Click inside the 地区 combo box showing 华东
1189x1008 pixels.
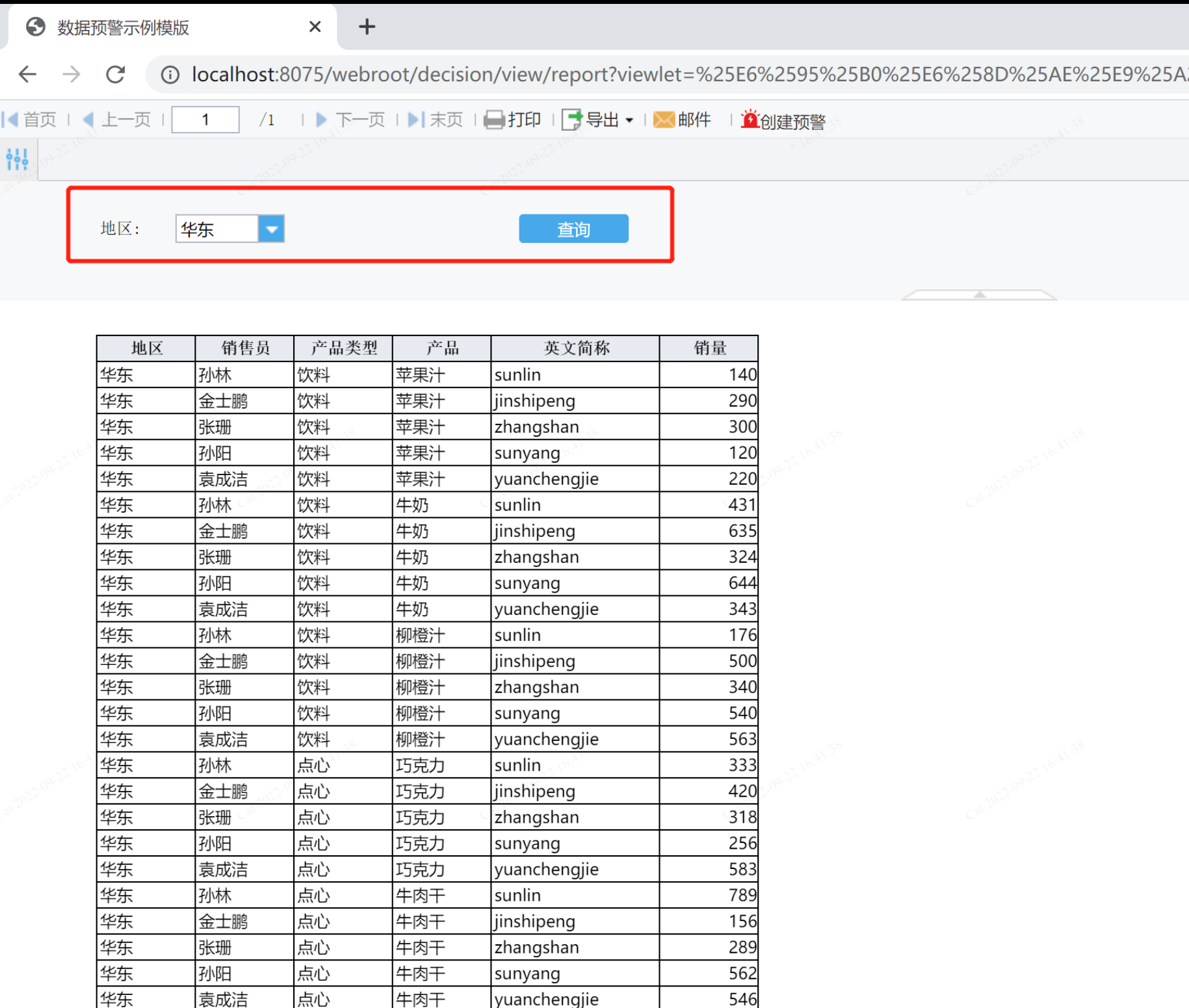[217, 229]
